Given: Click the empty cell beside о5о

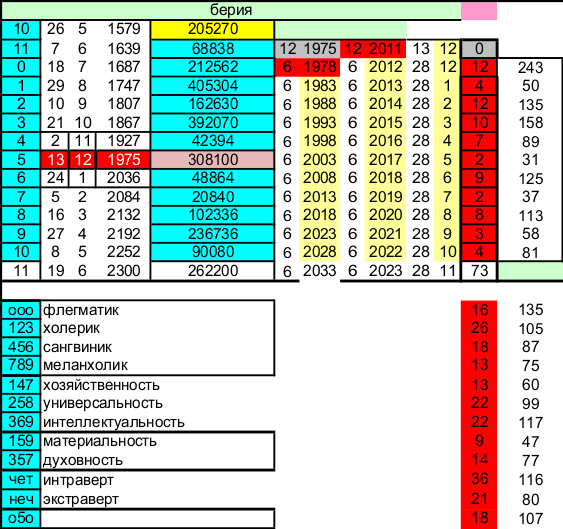Looking at the screenshot, I should pos(158,519).
